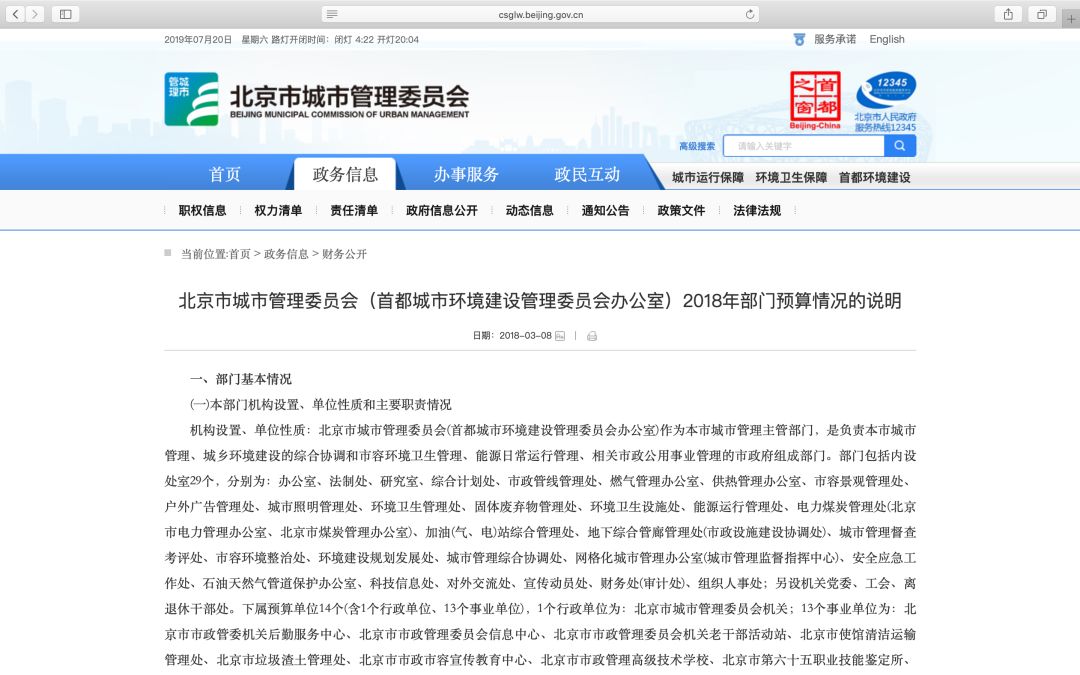Image resolution: width=1080 pixels, height=675 pixels.
Task: Open the 权力清单 submenu item
Action: pos(278,211)
